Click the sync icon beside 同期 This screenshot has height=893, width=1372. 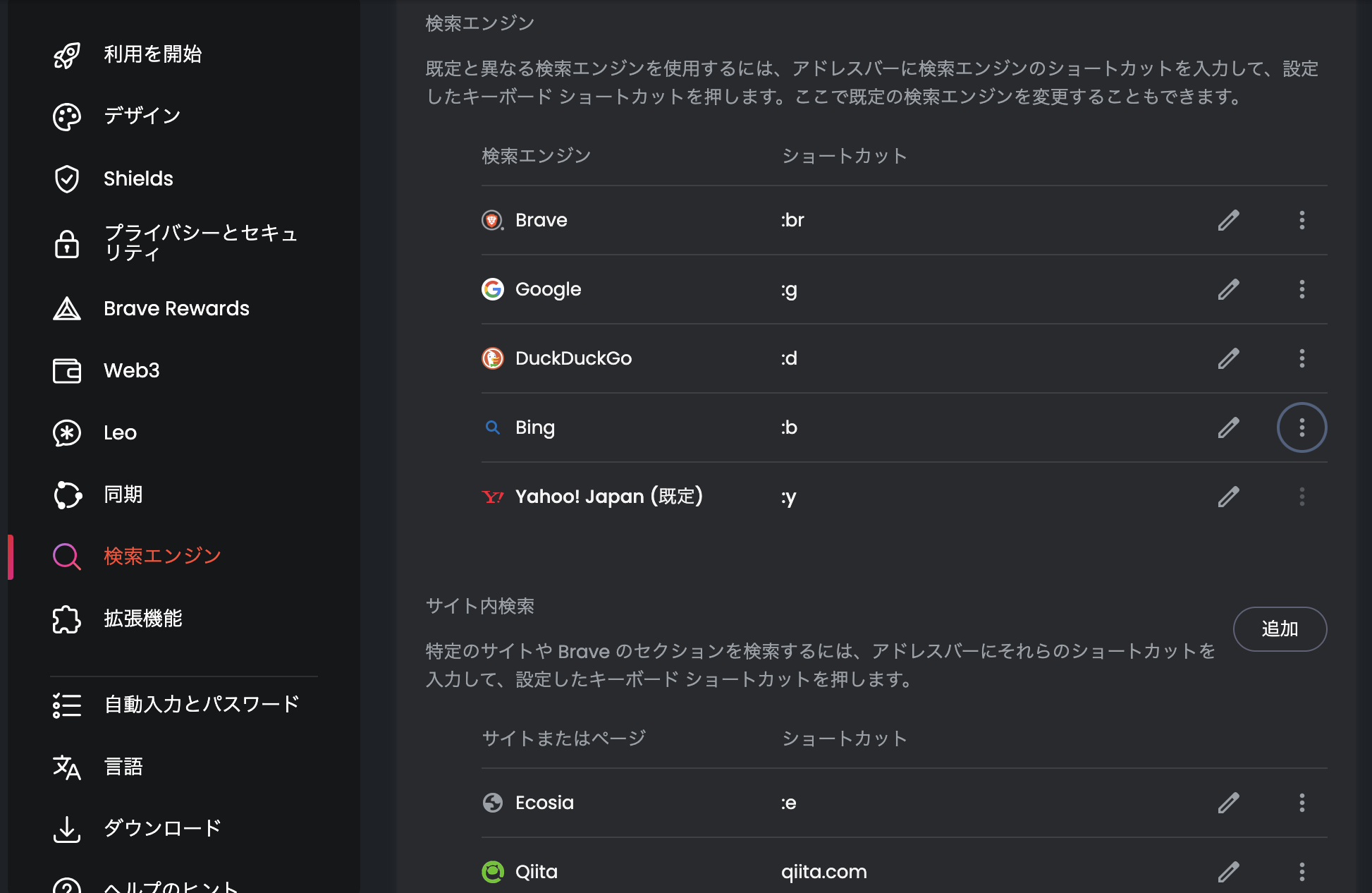pyautogui.click(x=67, y=495)
